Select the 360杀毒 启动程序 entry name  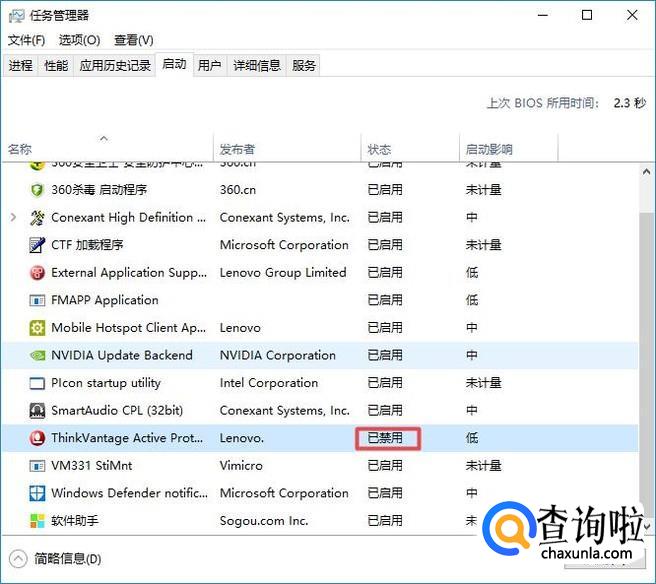pos(99,190)
